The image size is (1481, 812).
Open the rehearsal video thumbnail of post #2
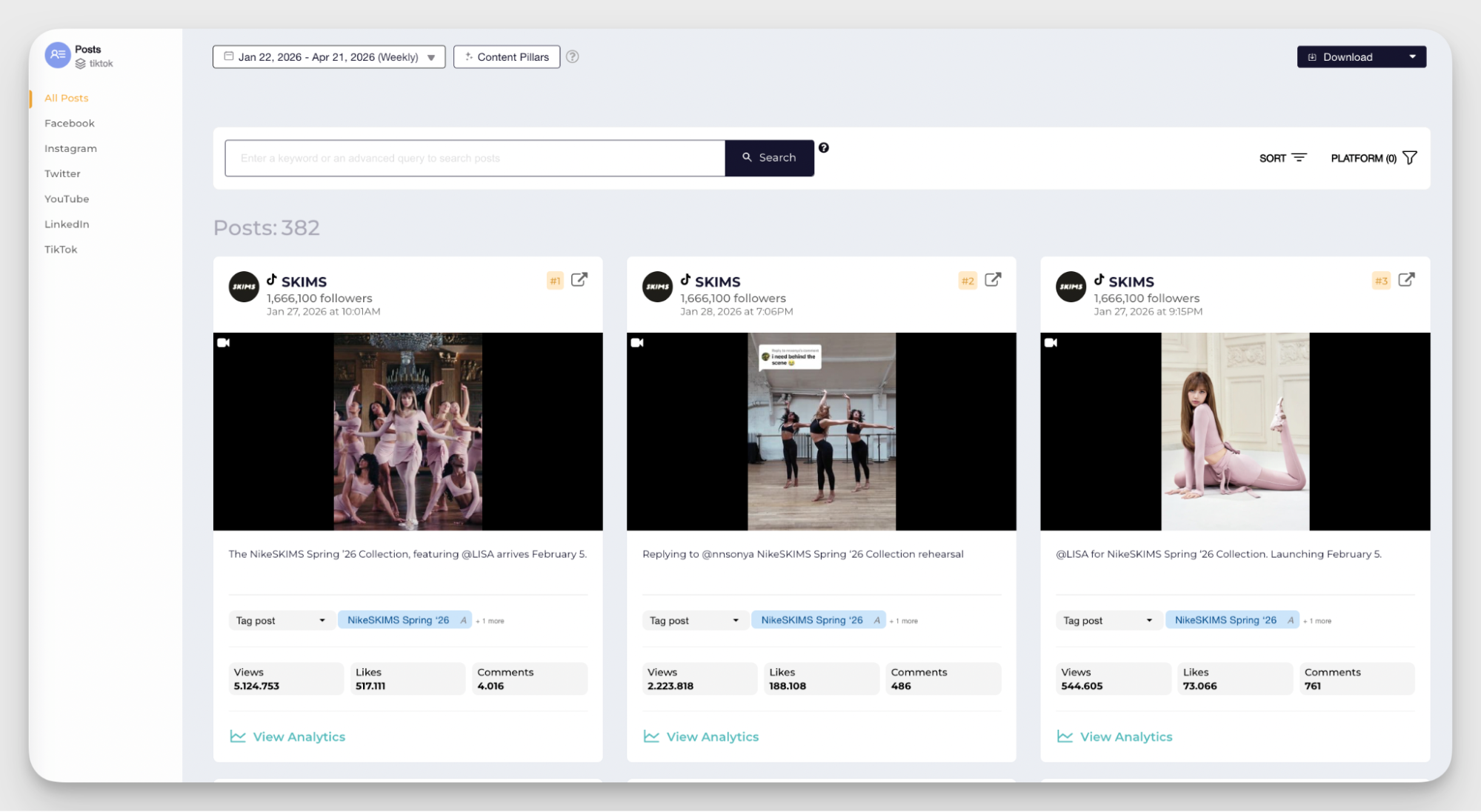(x=822, y=431)
